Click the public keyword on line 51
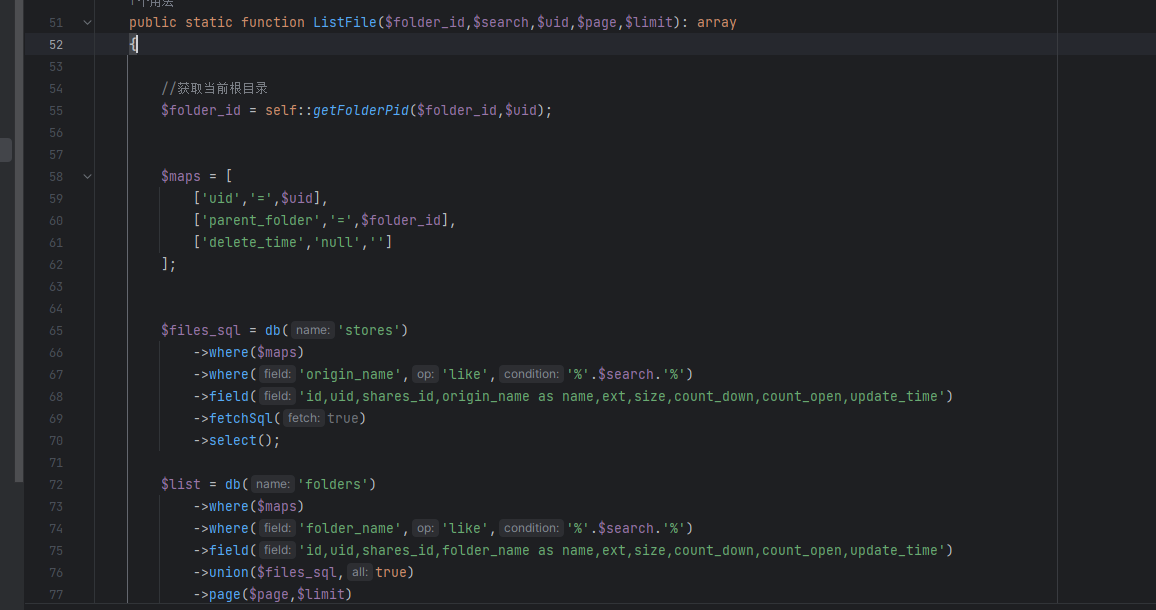The width and height of the screenshot is (1156, 610). click(x=153, y=22)
